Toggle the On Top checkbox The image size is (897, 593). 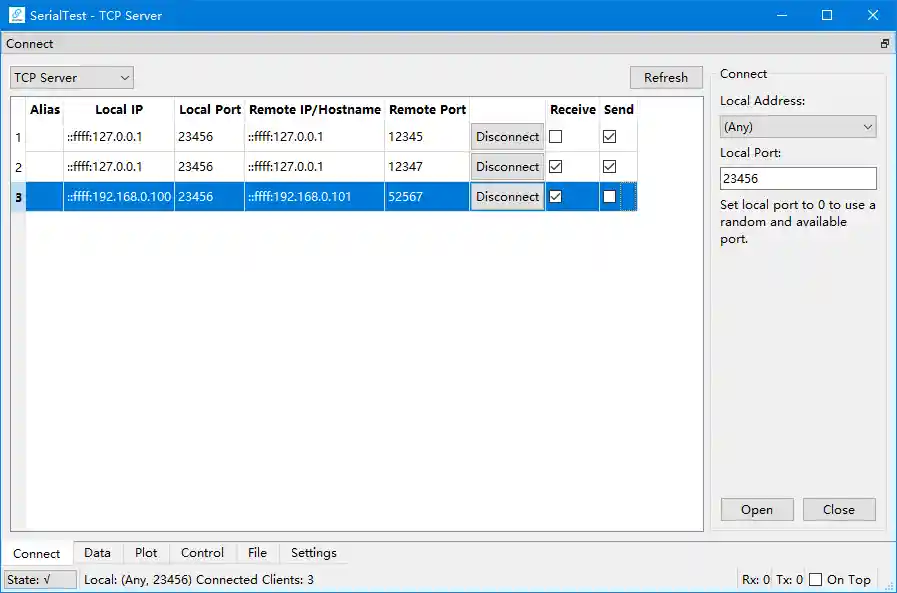tap(816, 579)
